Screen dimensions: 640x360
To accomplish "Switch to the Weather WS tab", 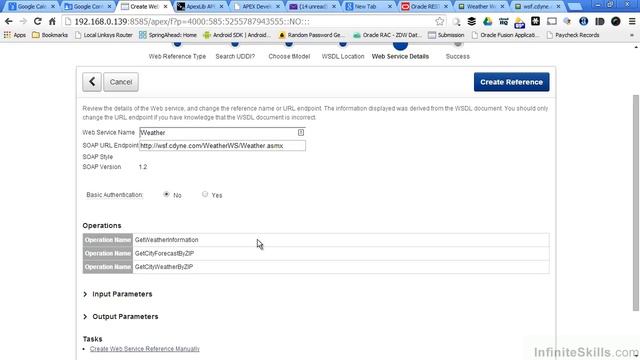I will (x=481, y=7).
